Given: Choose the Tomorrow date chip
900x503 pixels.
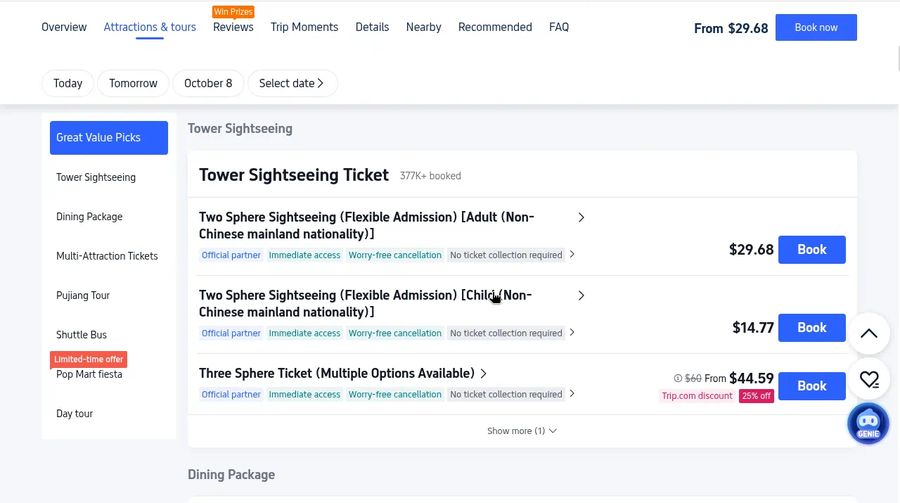Looking at the screenshot, I should (x=133, y=83).
